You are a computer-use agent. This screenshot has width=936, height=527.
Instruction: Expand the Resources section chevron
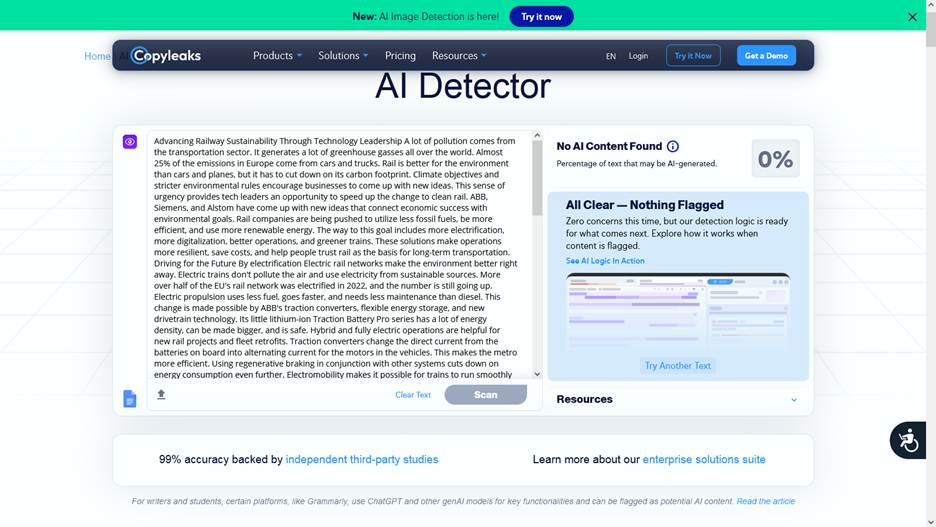click(x=794, y=400)
